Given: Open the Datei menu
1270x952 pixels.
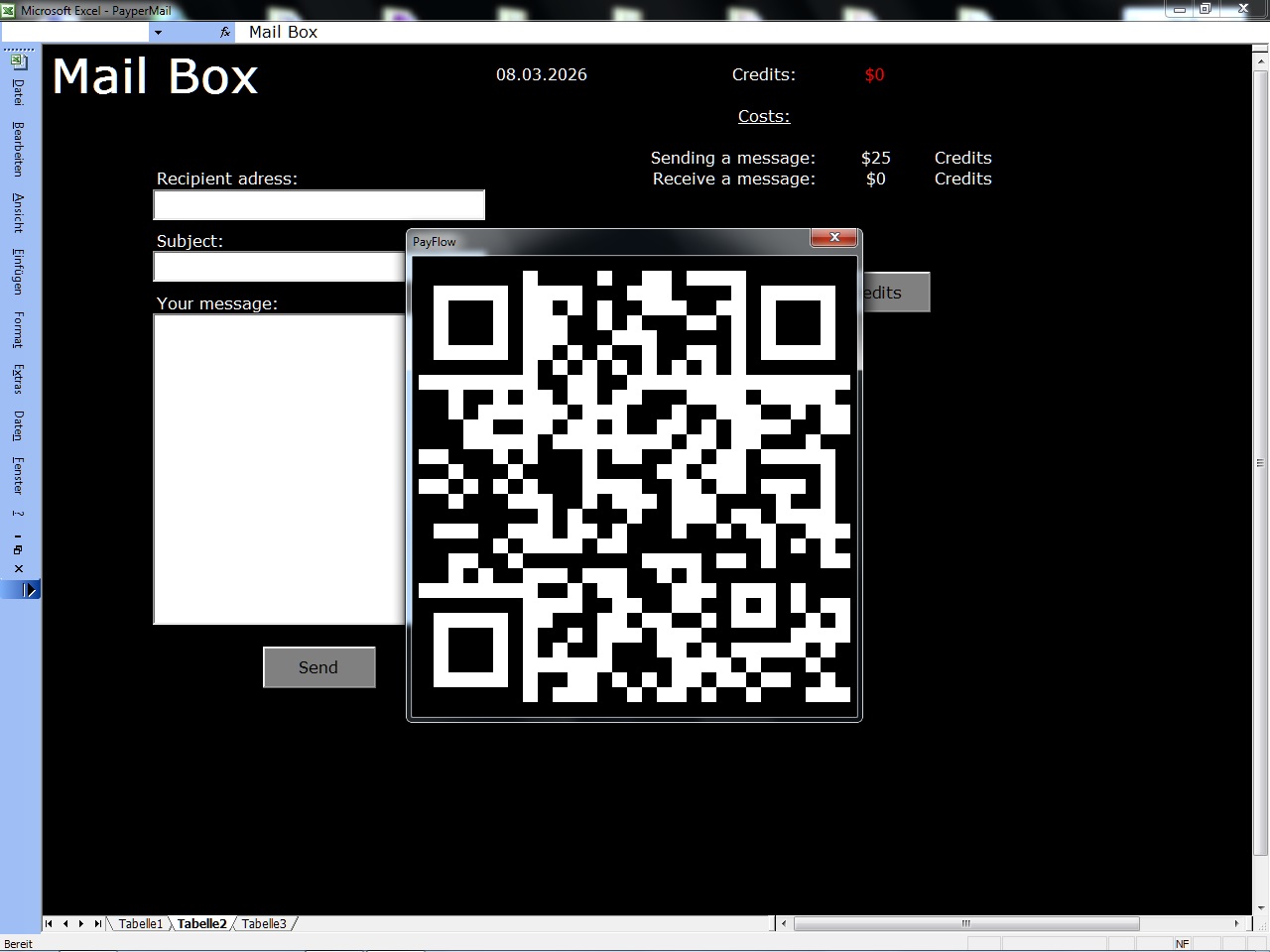Looking at the screenshot, I should pos(18,92).
